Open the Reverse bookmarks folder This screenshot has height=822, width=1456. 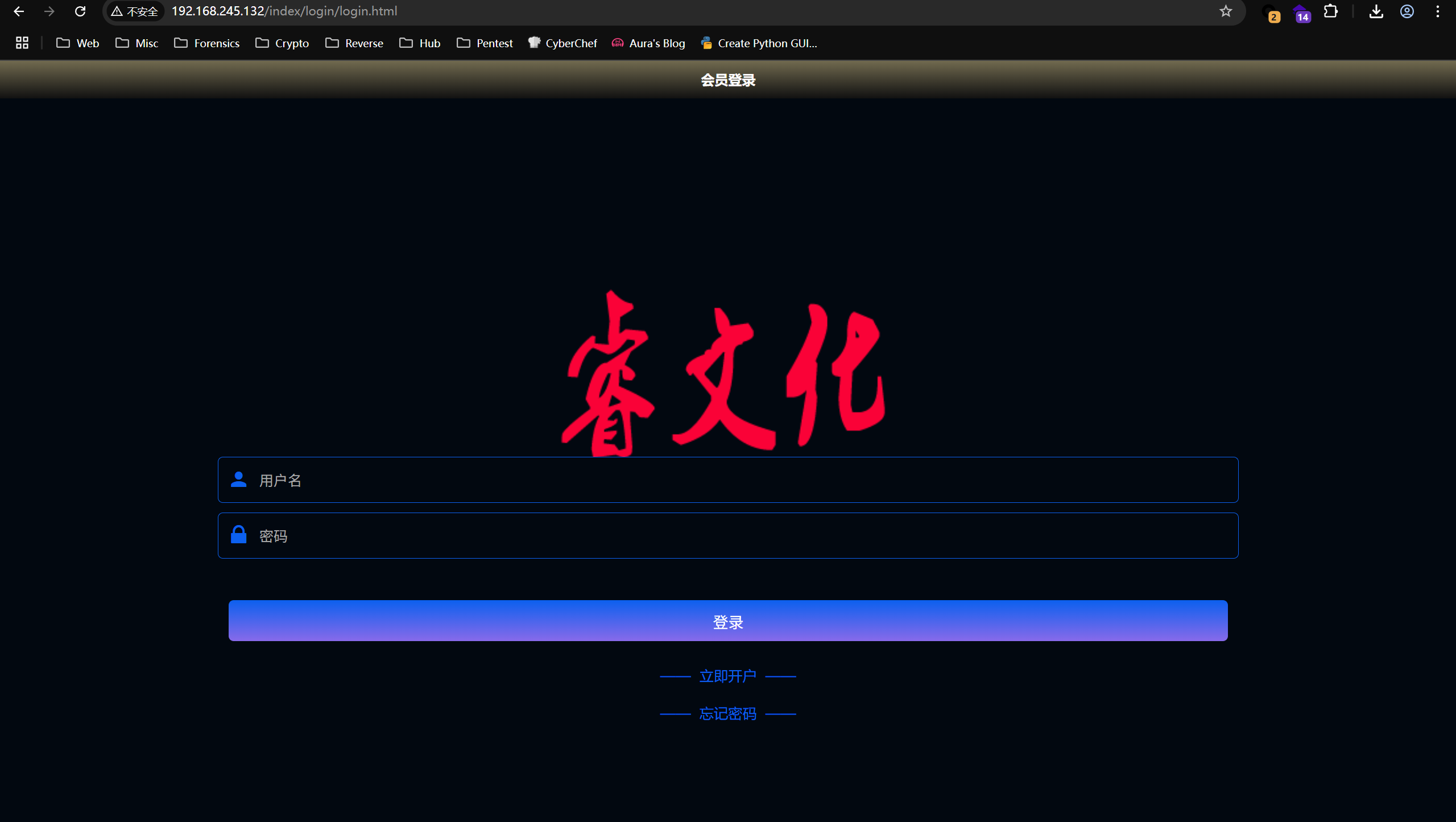point(354,43)
